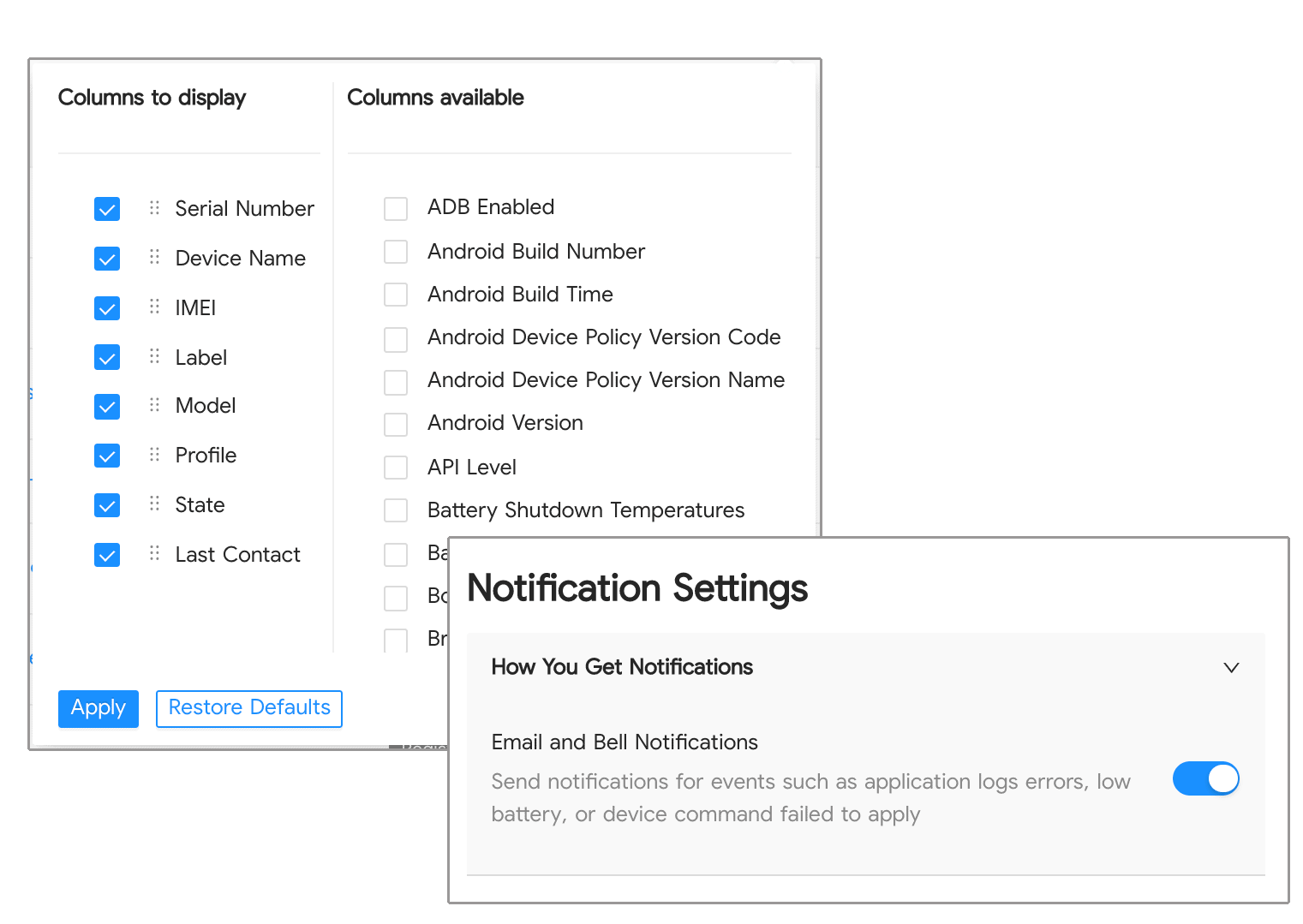Click the drag handle beside Profile
The image size is (1303, 924).
tap(154, 456)
